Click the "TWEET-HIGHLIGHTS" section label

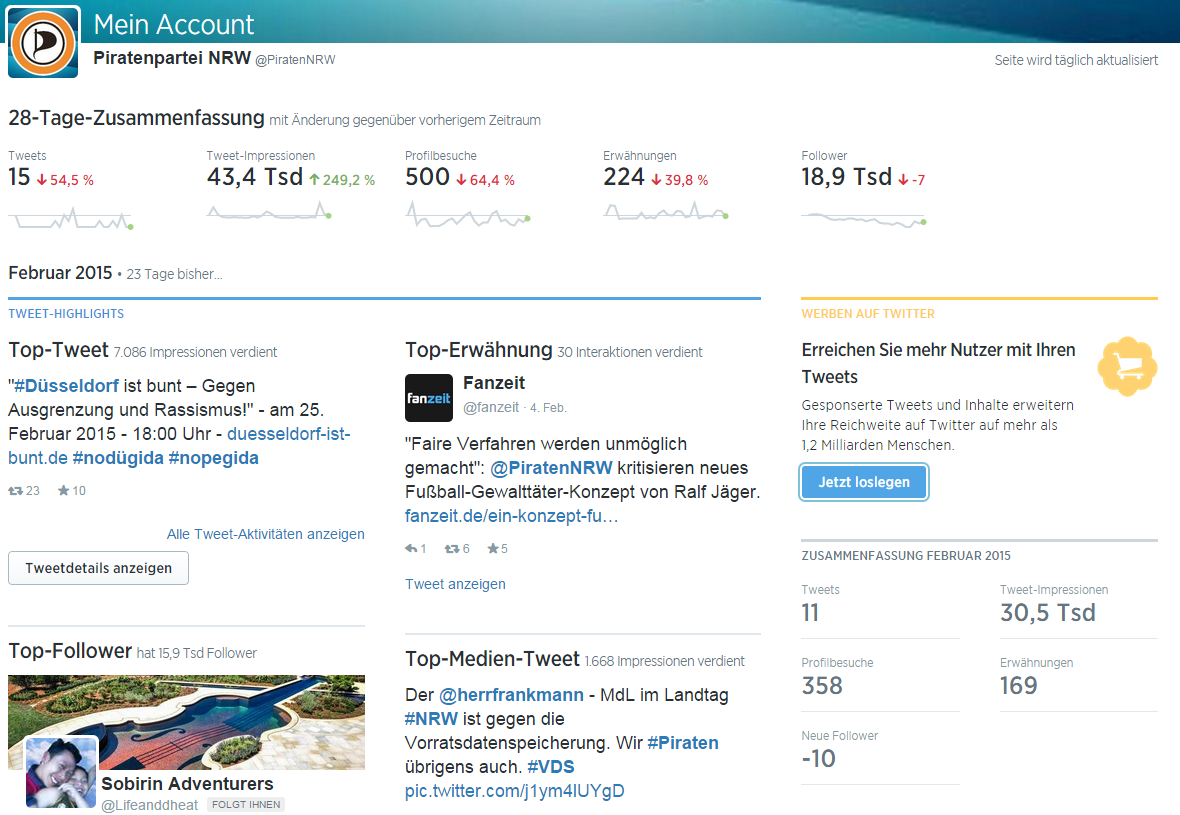coord(66,314)
